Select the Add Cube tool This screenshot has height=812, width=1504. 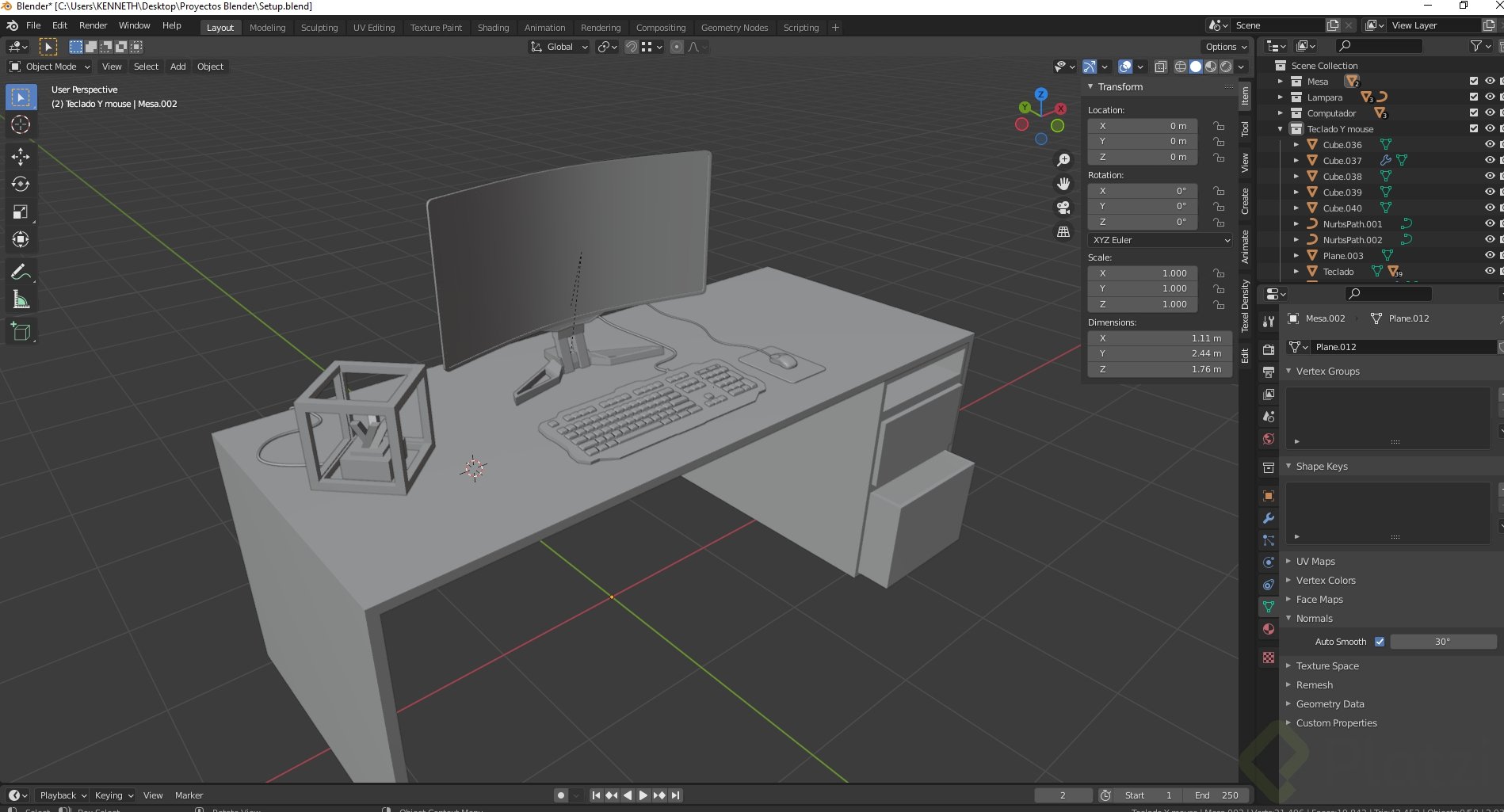pos(20,331)
